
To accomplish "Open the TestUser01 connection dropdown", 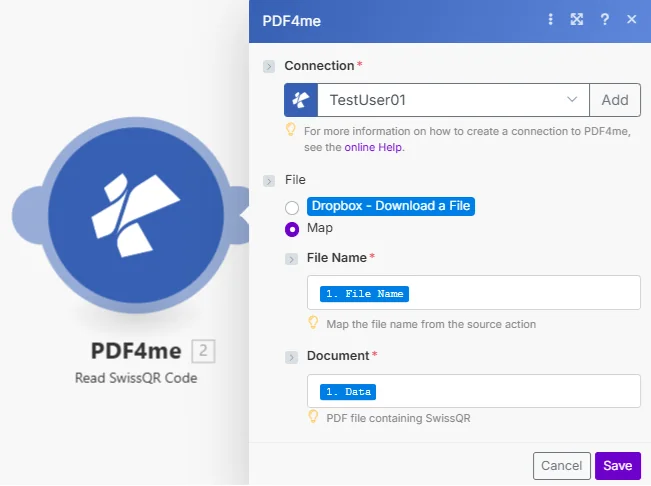I will [x=453, y=100].
